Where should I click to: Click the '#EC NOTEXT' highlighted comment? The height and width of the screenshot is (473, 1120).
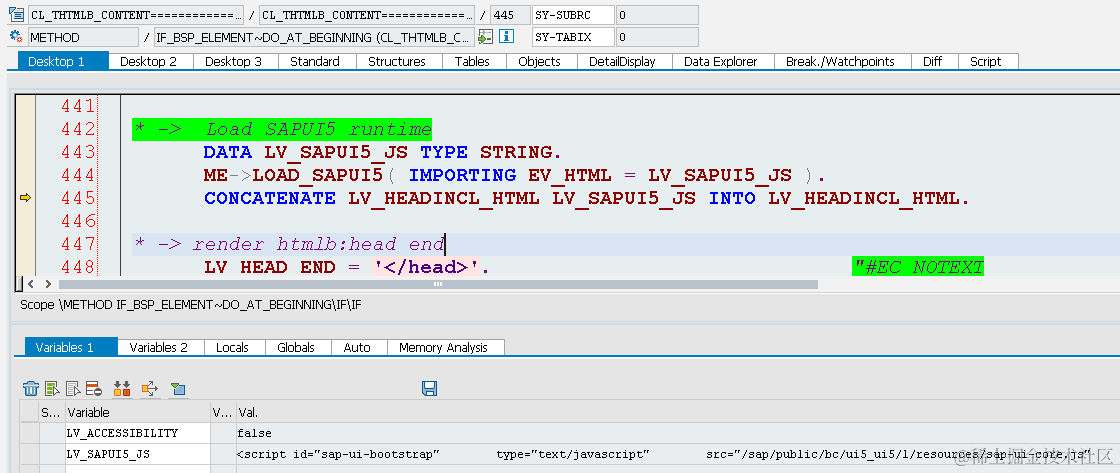coord(918,267)
